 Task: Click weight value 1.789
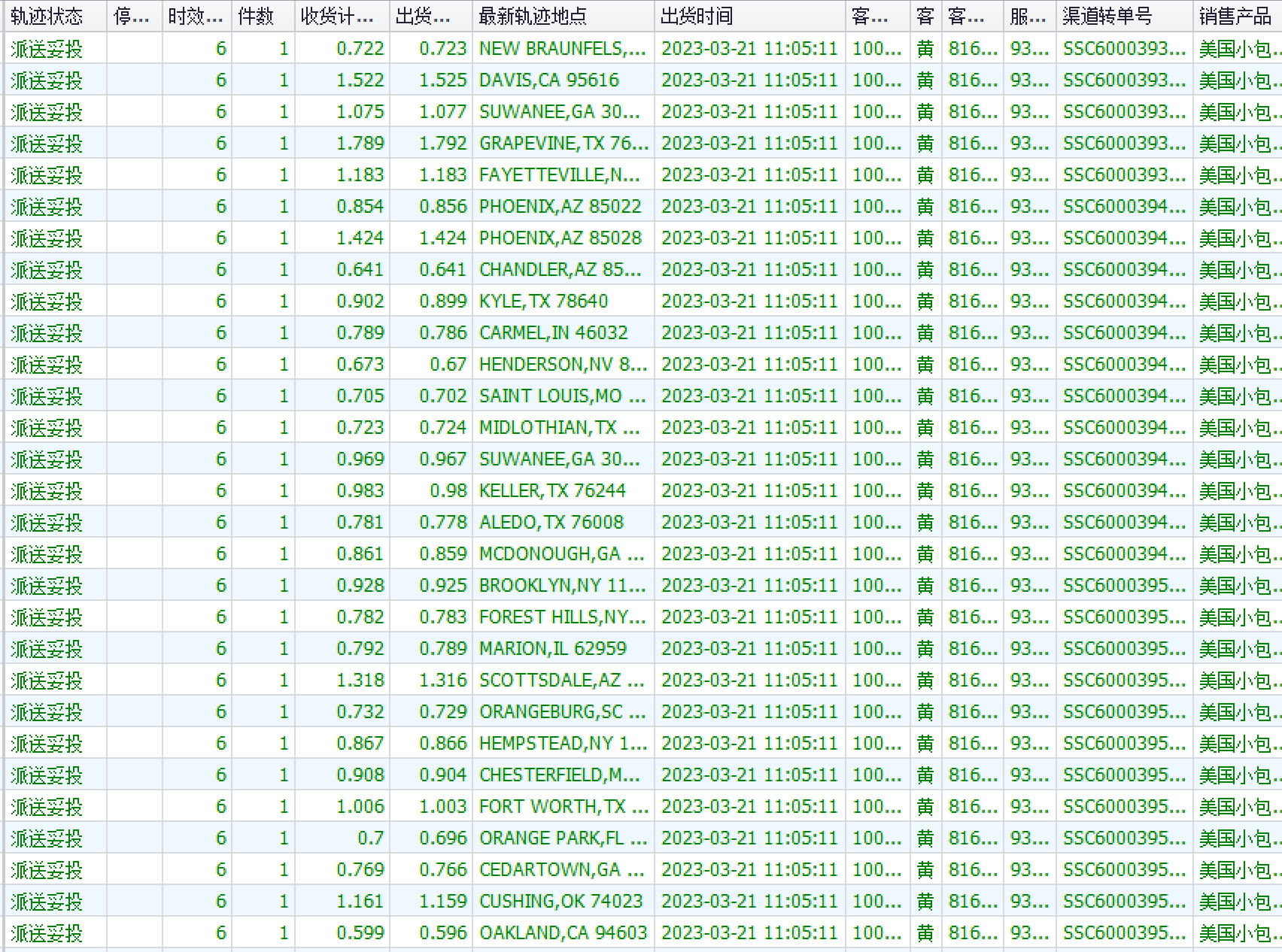tap(360, 144)
